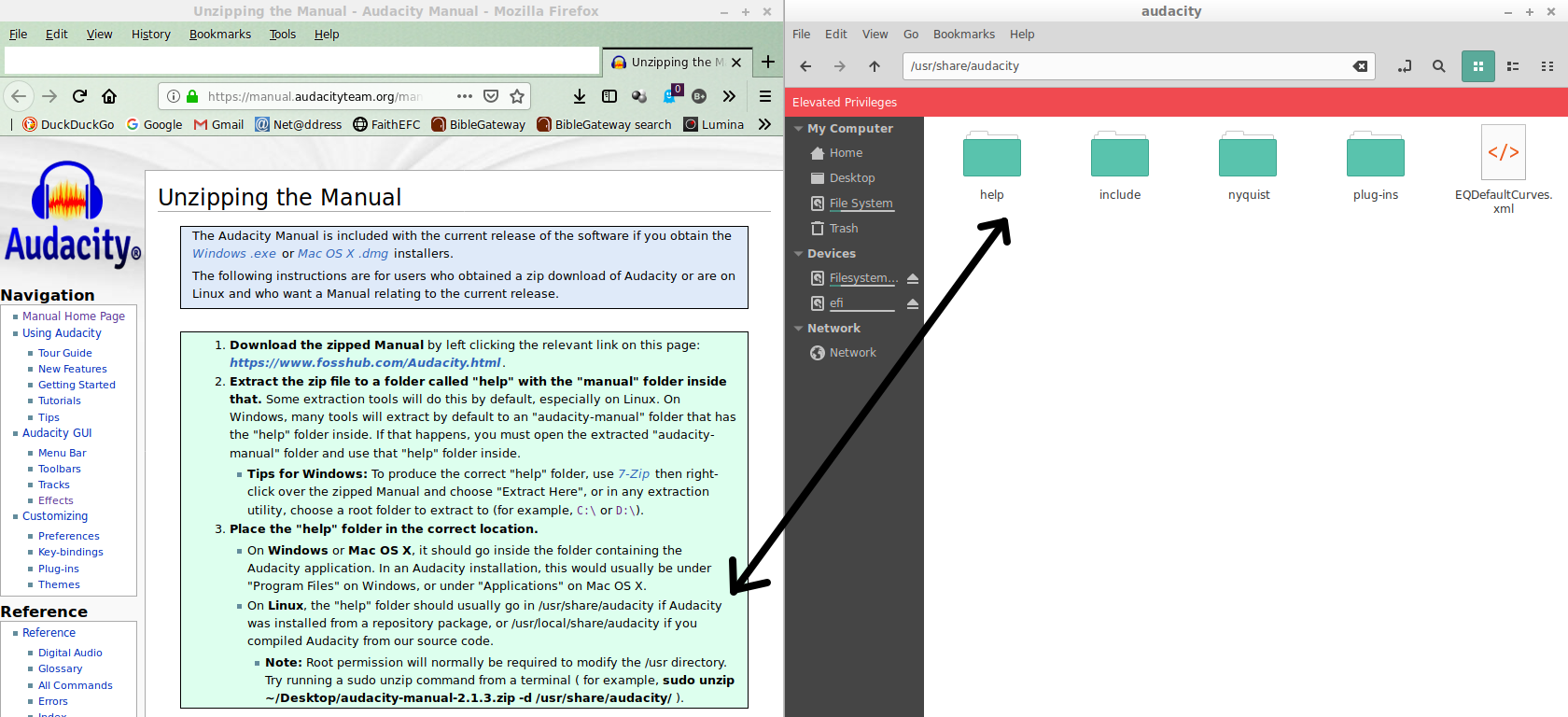Open the plug-ins folder
This screenshot has height=717, width=1568.
coord(1376,165)
